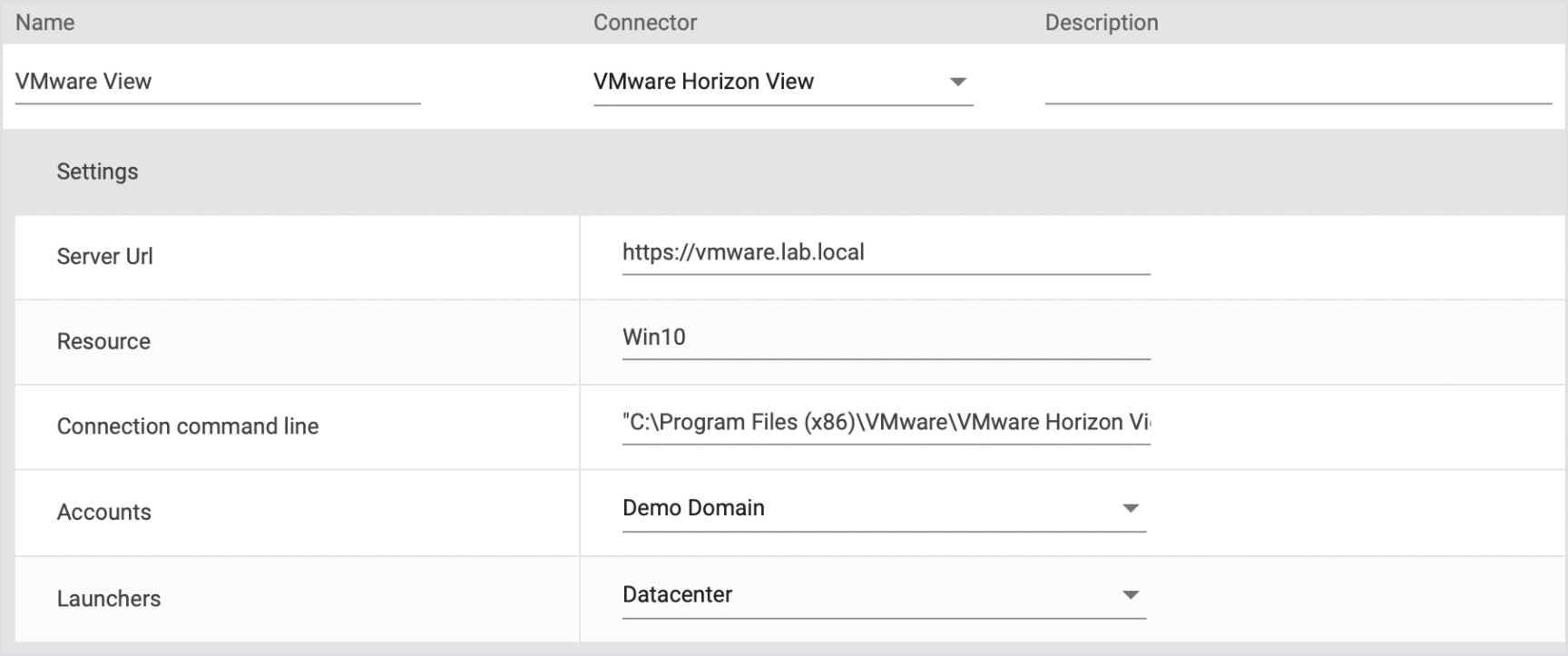Click the Name field containing VMware View

(217, 82)
